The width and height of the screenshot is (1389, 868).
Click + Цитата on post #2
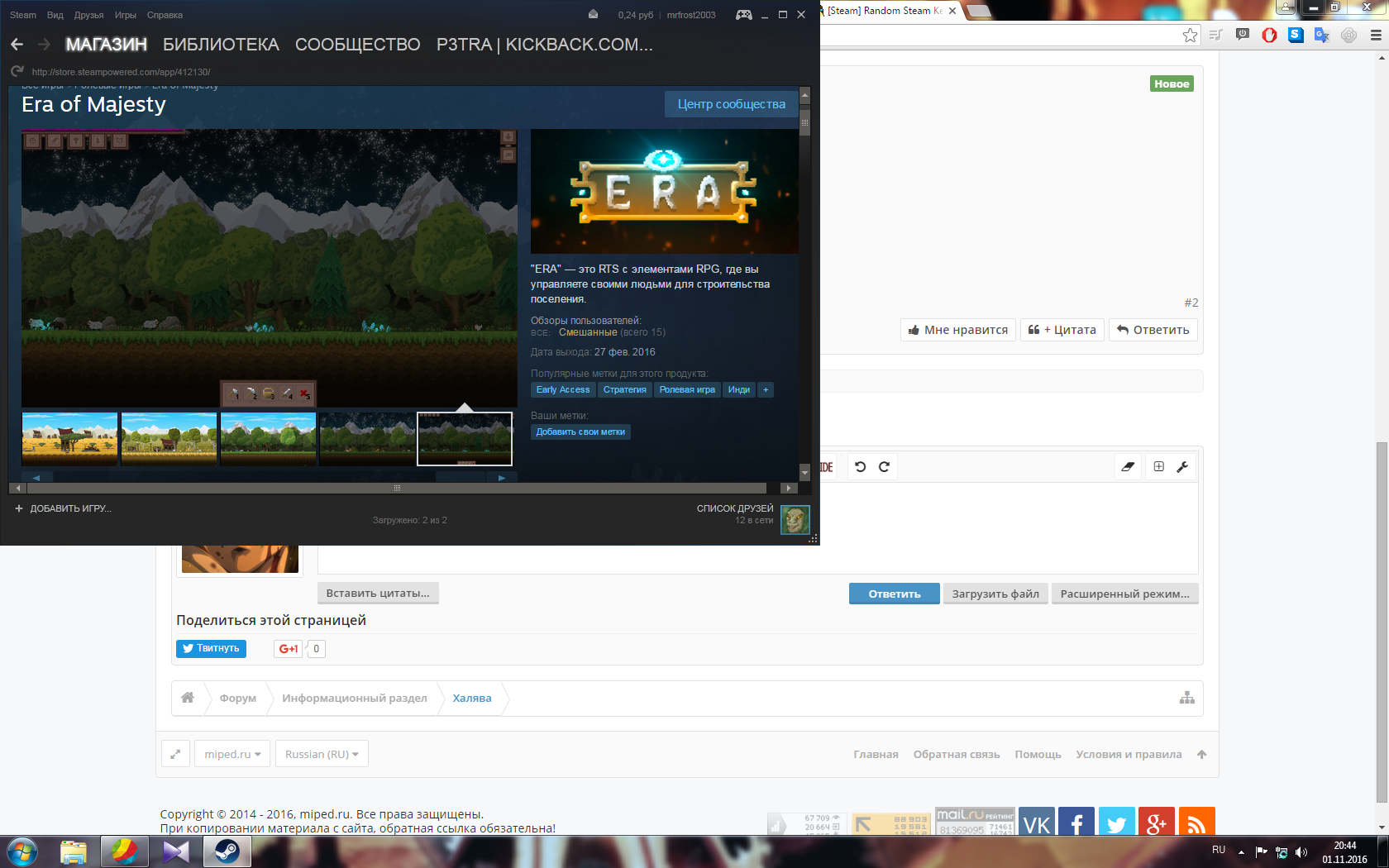[x=1062, y=330]
